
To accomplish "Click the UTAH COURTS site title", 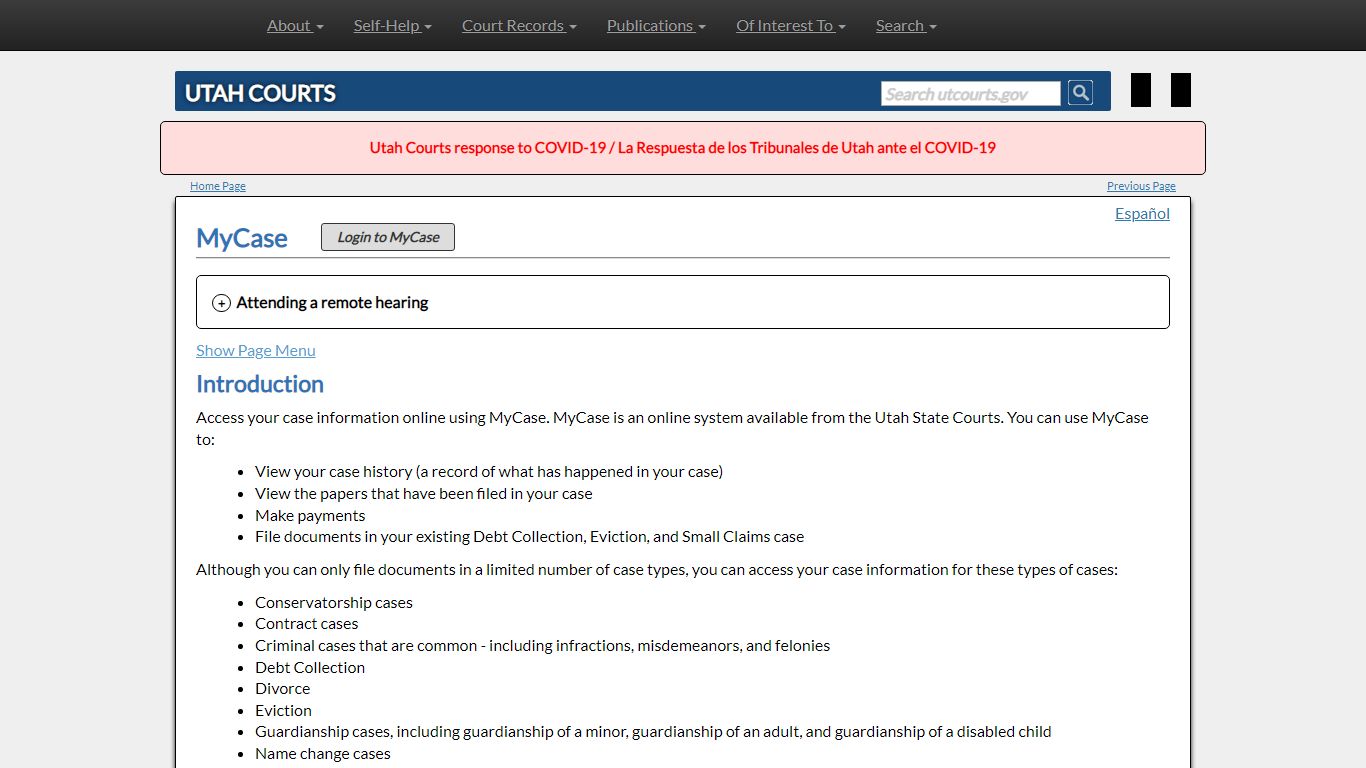I will (x=260, y=93).
